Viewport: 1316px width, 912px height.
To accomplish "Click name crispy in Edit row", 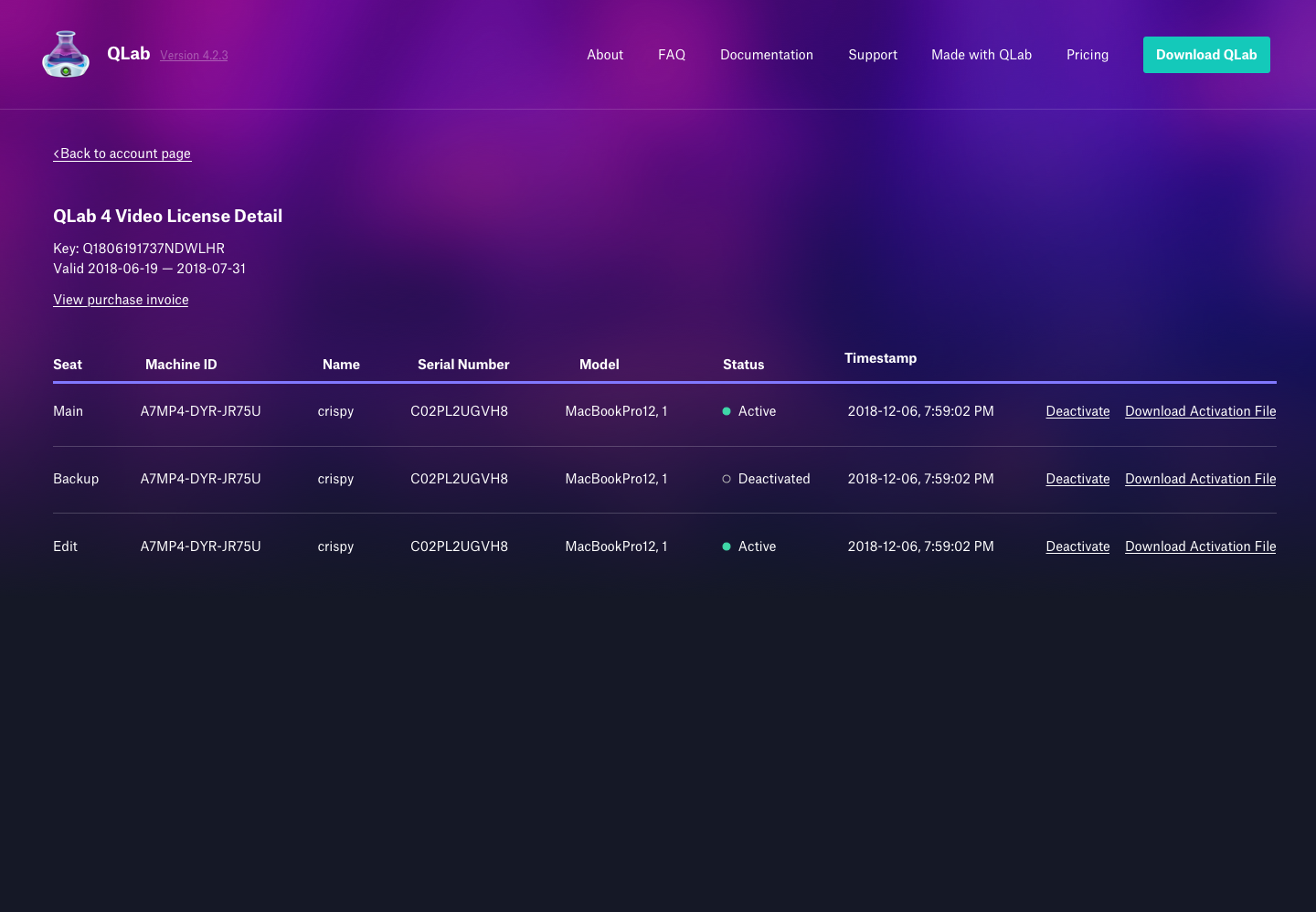I will point(335,546).
